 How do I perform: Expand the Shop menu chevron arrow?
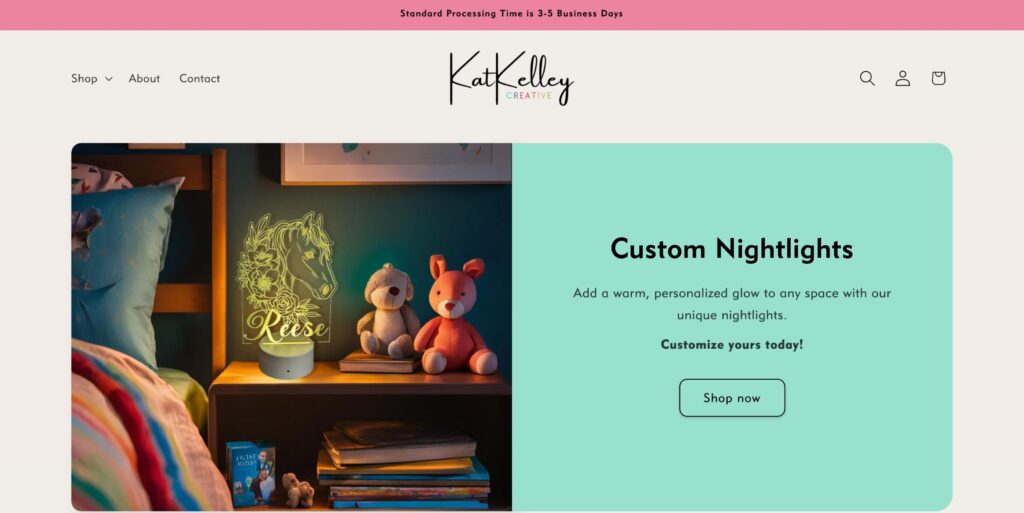108,79
